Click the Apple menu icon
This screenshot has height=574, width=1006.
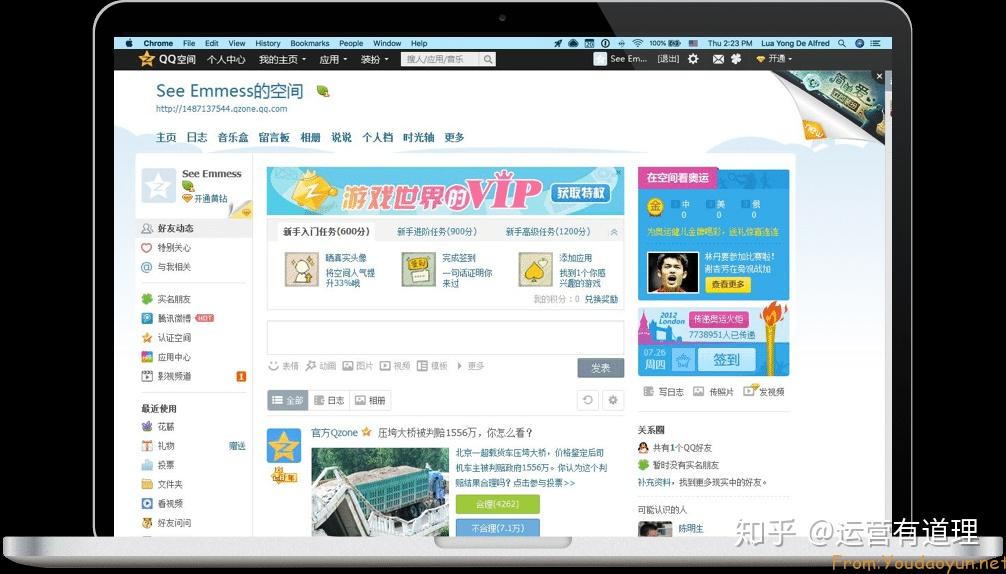(x=128, y=43)
